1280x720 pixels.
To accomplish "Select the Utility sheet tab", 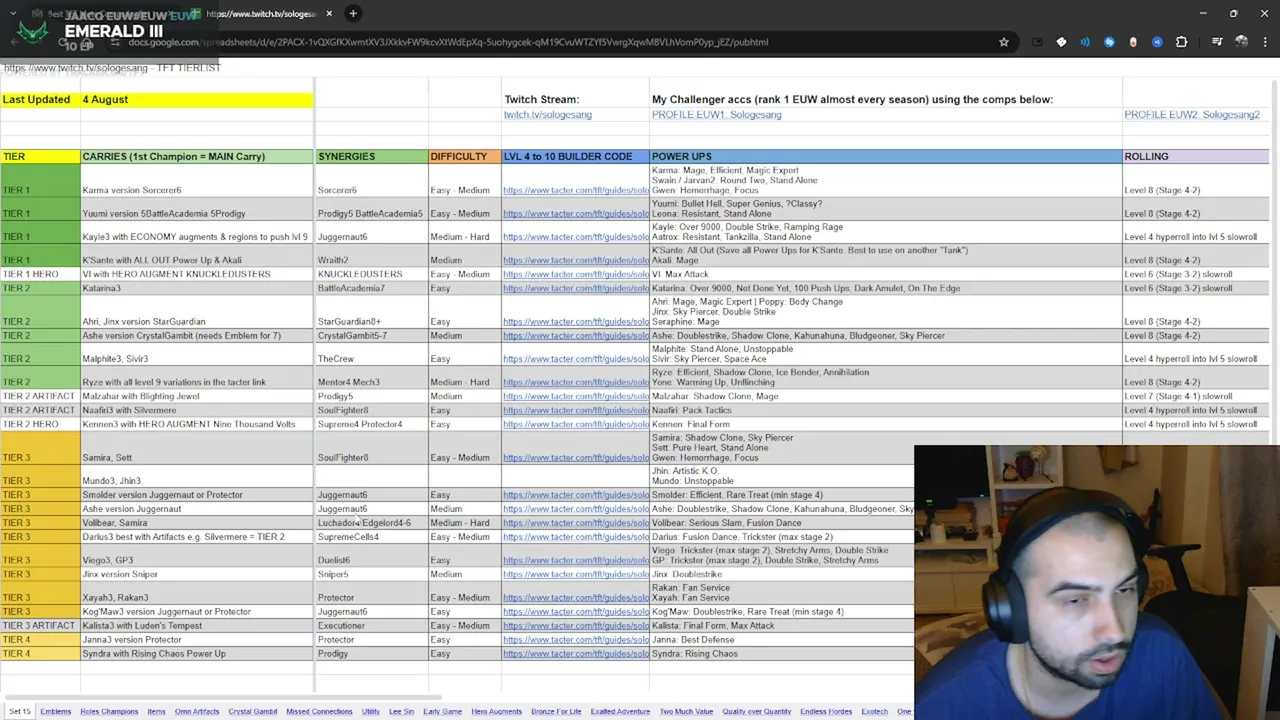I will coord(370,711).
